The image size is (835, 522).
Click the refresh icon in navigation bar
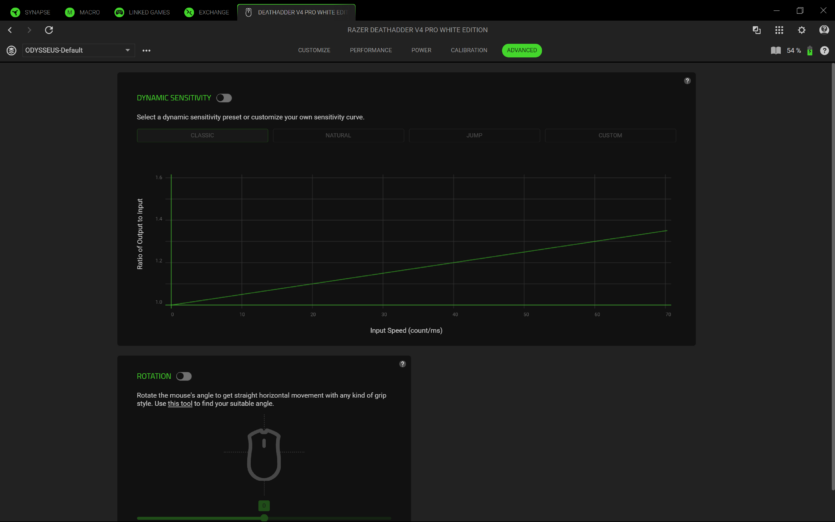coord(49,30)
